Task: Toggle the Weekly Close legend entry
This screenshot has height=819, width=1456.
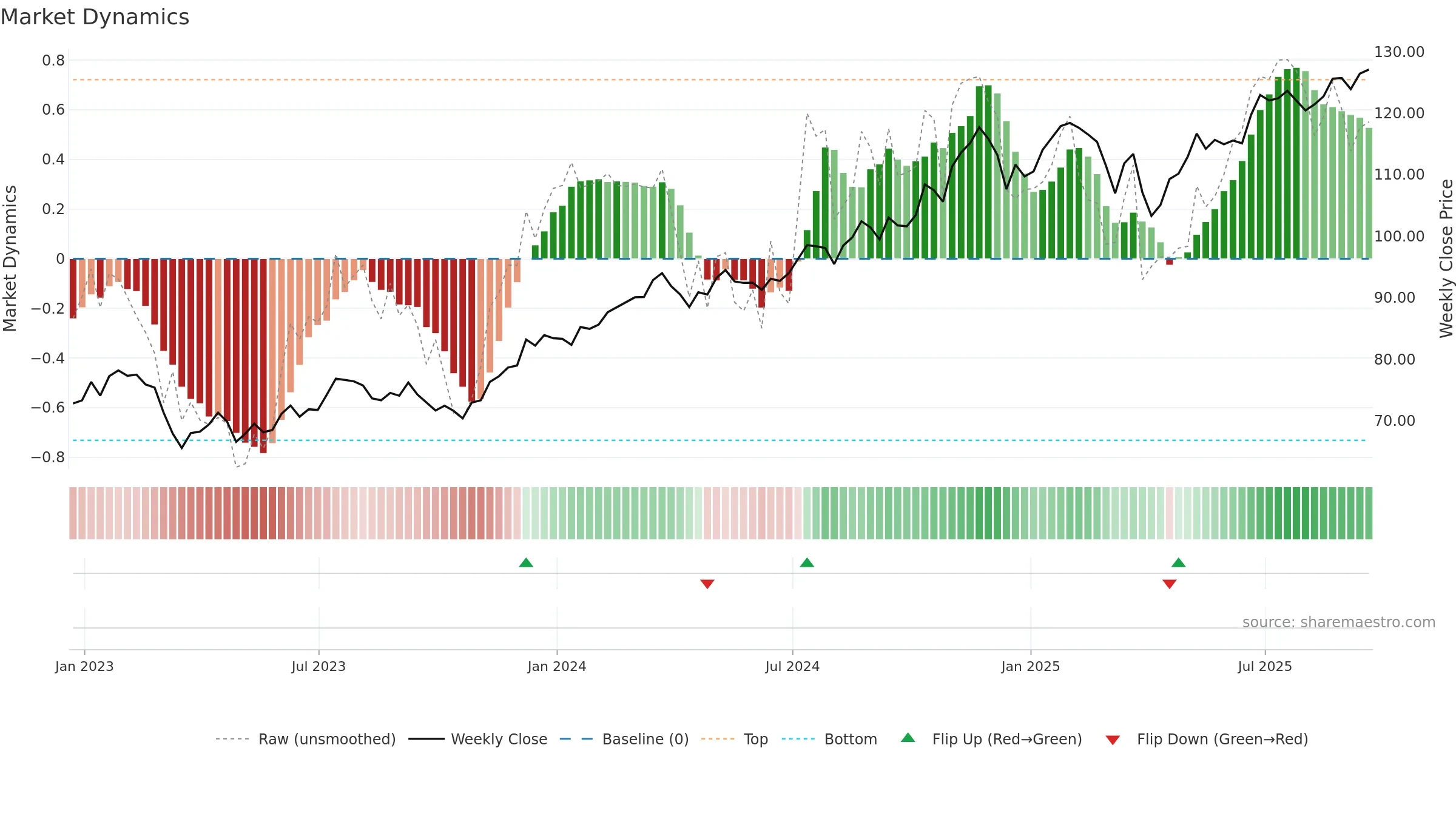Action: tap(478, 739)
